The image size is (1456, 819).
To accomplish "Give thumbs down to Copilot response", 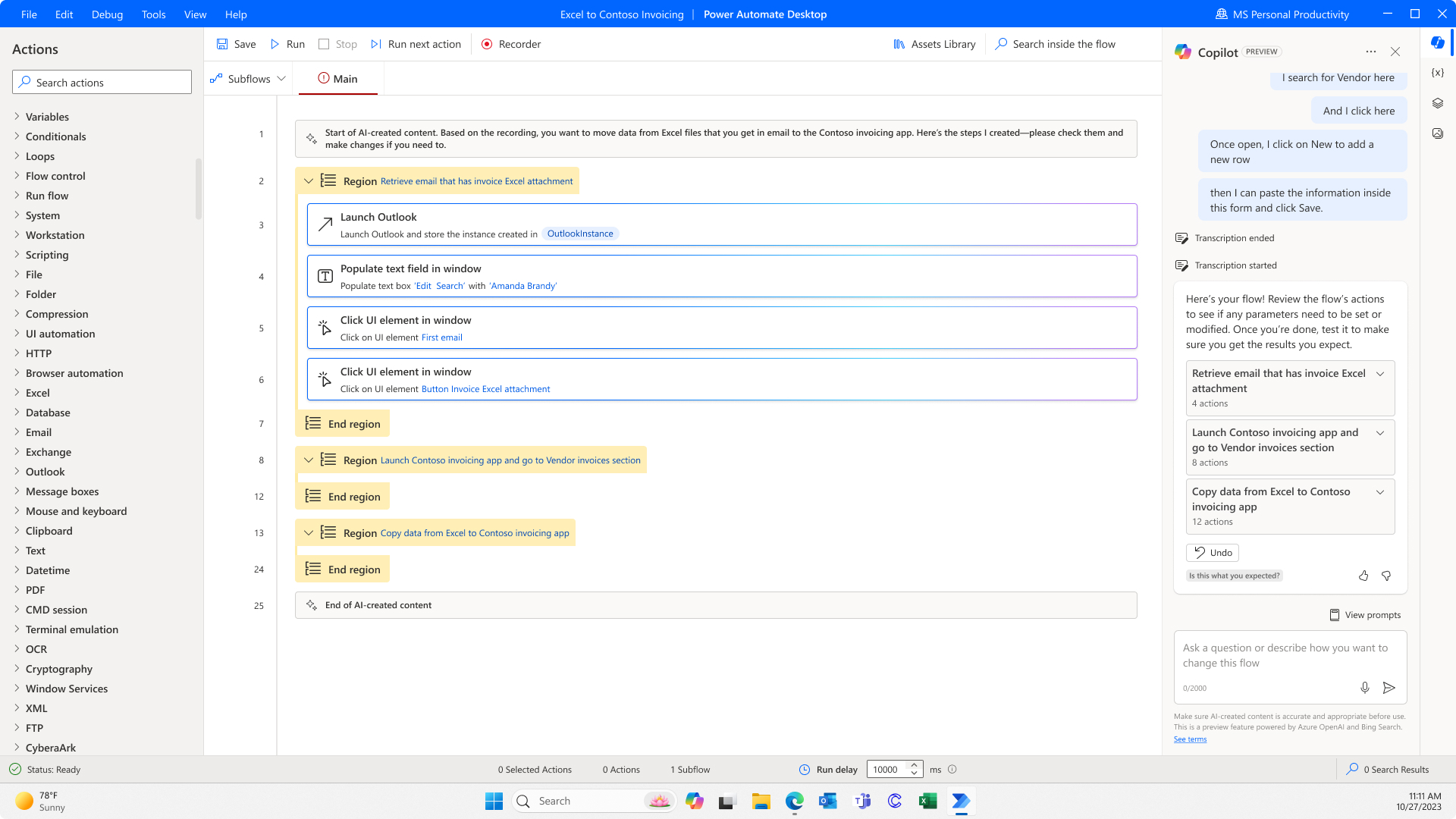I will pyautogui.click(x=1386, y=576).
